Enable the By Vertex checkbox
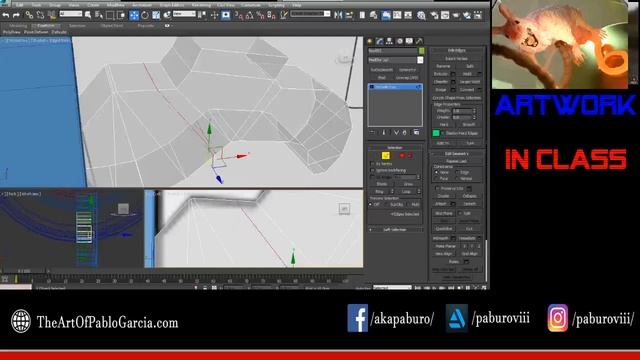 pos(372,164)
